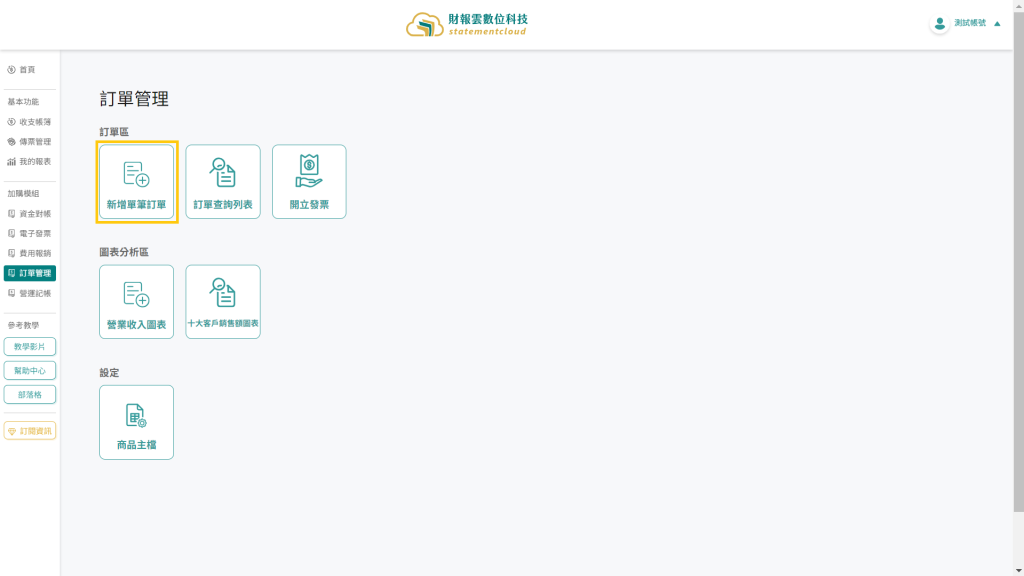Select 資金對帳 in the sidebar
The width and height of the screenshot is (1024, 576).
pyautogui.click(x=34, y=214)
